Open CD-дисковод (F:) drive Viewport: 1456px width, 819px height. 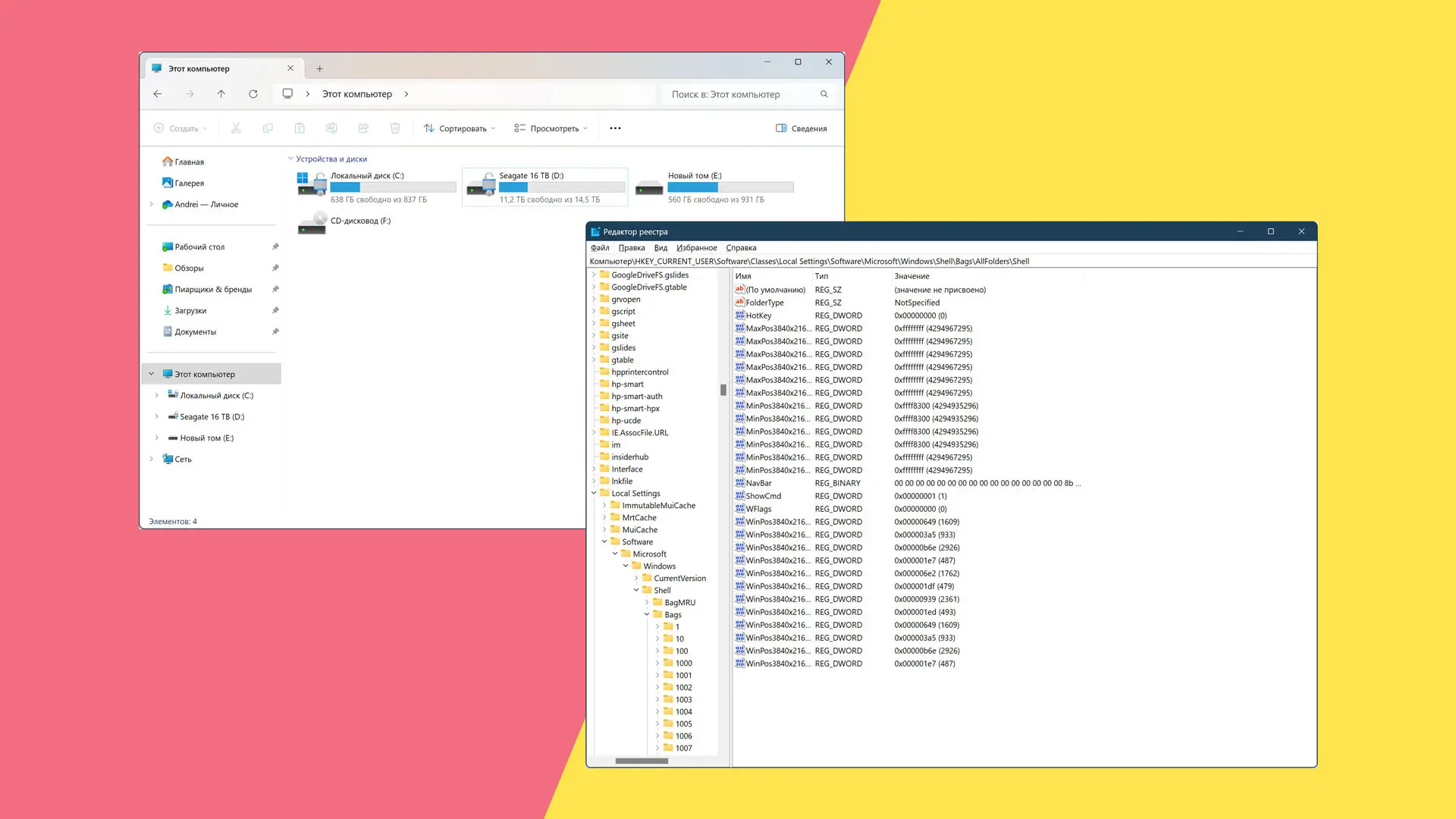pyautogui.click(x=344, y=222)
